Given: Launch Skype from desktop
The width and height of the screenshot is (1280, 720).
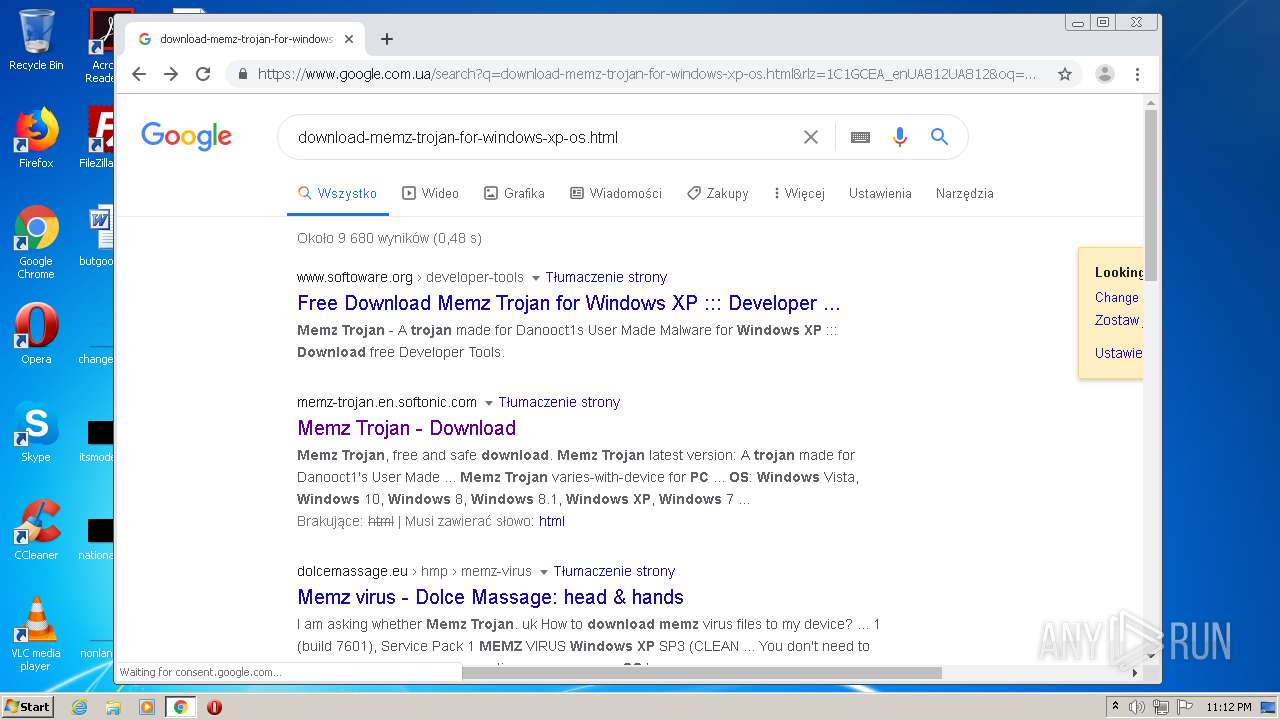Looking at the screenshot, I should pyautogui.click(x=36, y=432).
